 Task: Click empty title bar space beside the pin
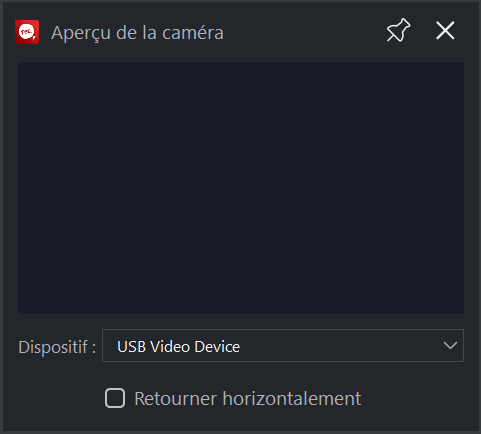(x=303, y=32)
